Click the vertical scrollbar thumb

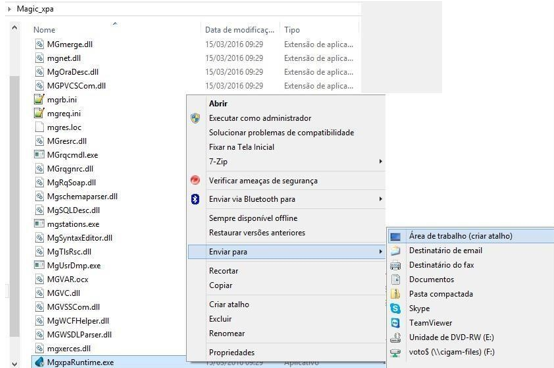(14, 206)
